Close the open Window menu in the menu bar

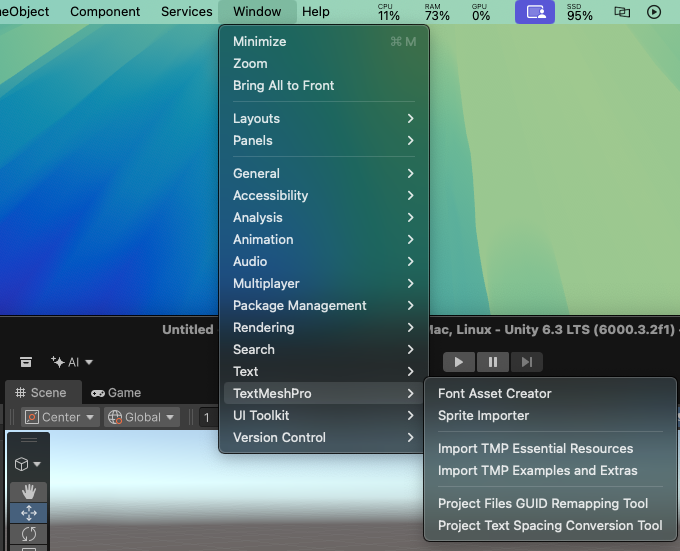(x=257, y=11)
